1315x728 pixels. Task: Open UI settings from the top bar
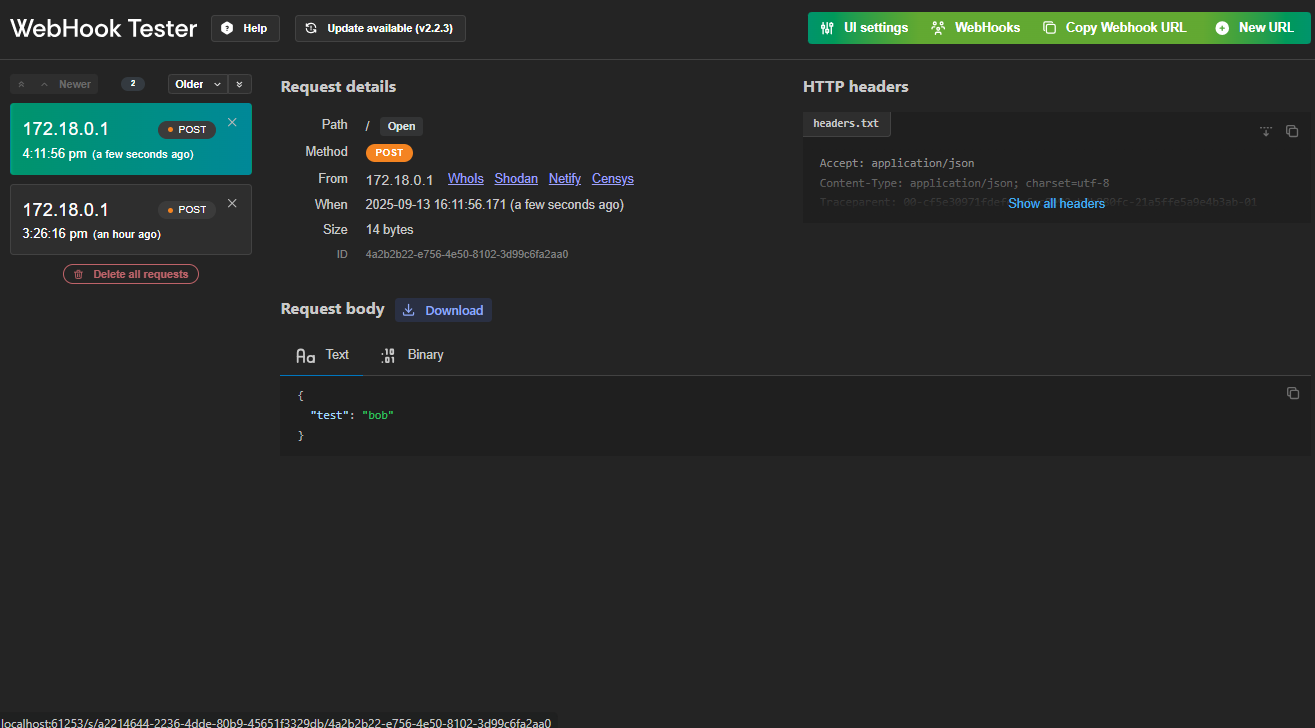(864, 28)
